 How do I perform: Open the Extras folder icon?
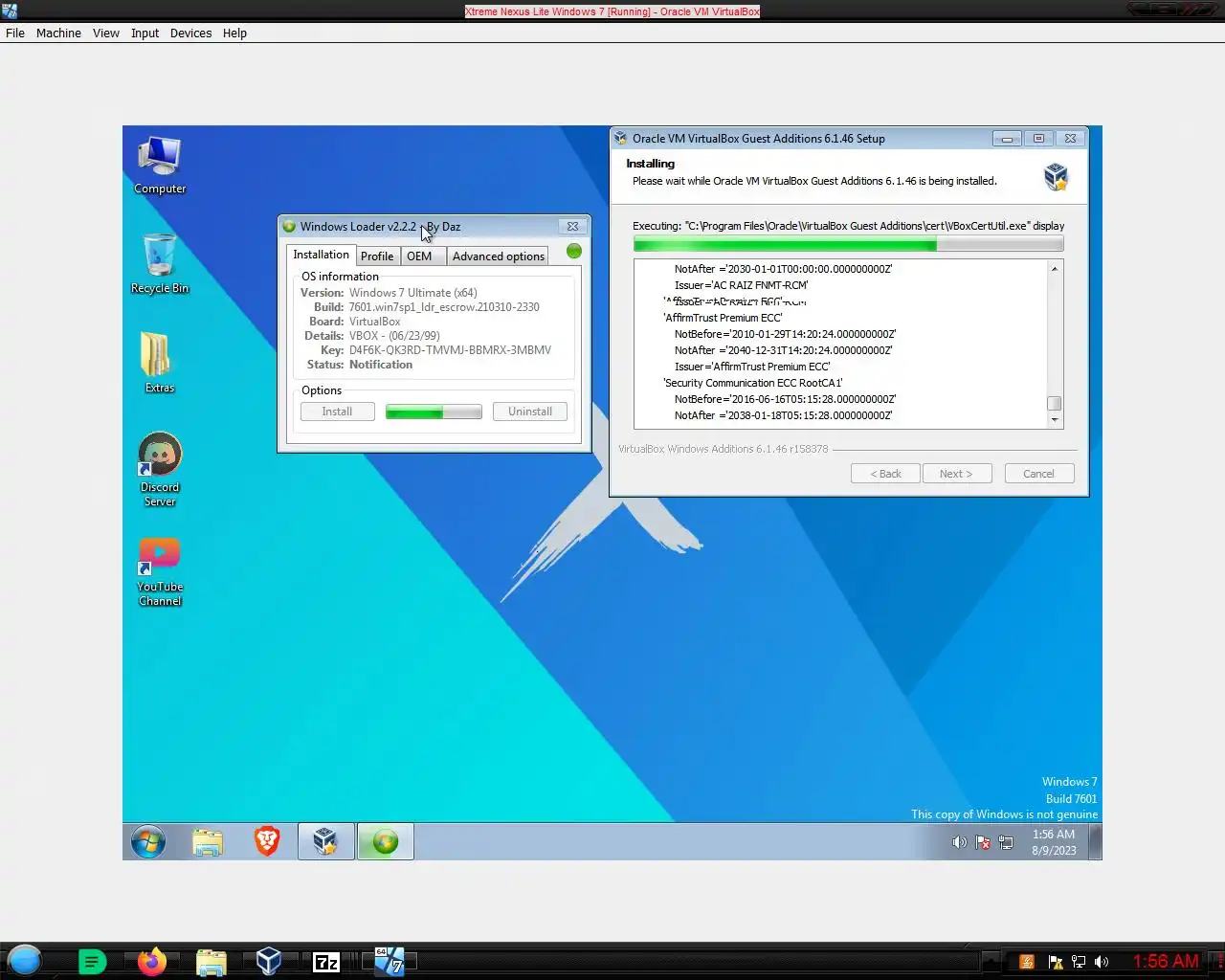[160, 363]
